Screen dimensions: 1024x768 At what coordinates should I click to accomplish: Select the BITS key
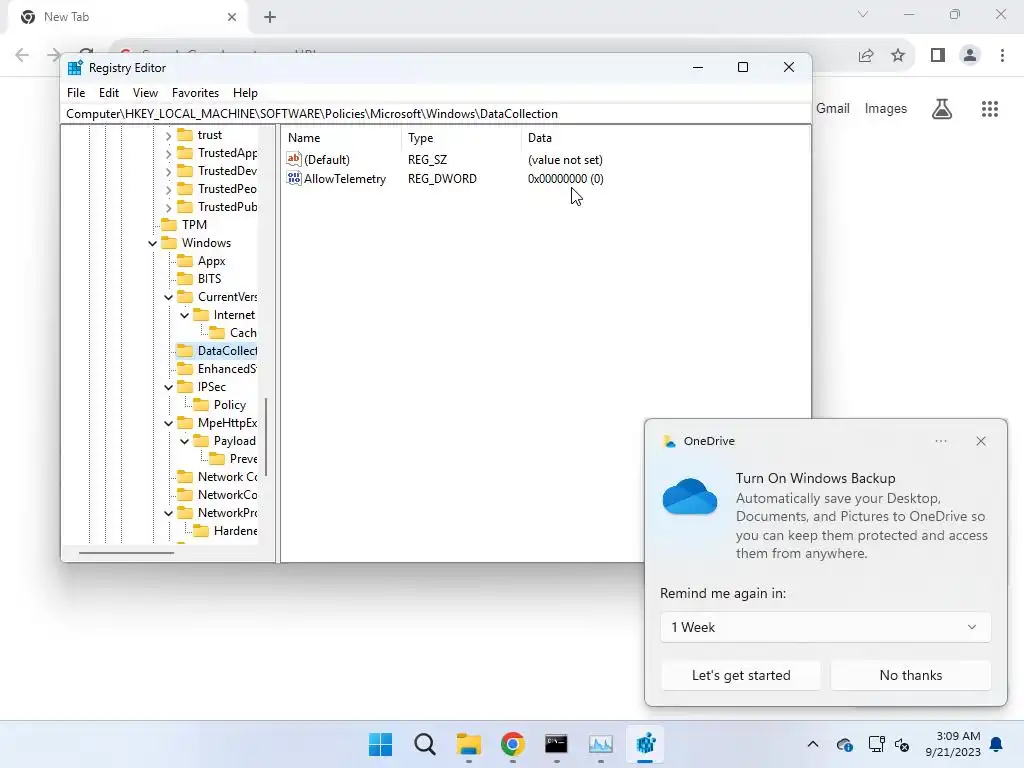209,279
